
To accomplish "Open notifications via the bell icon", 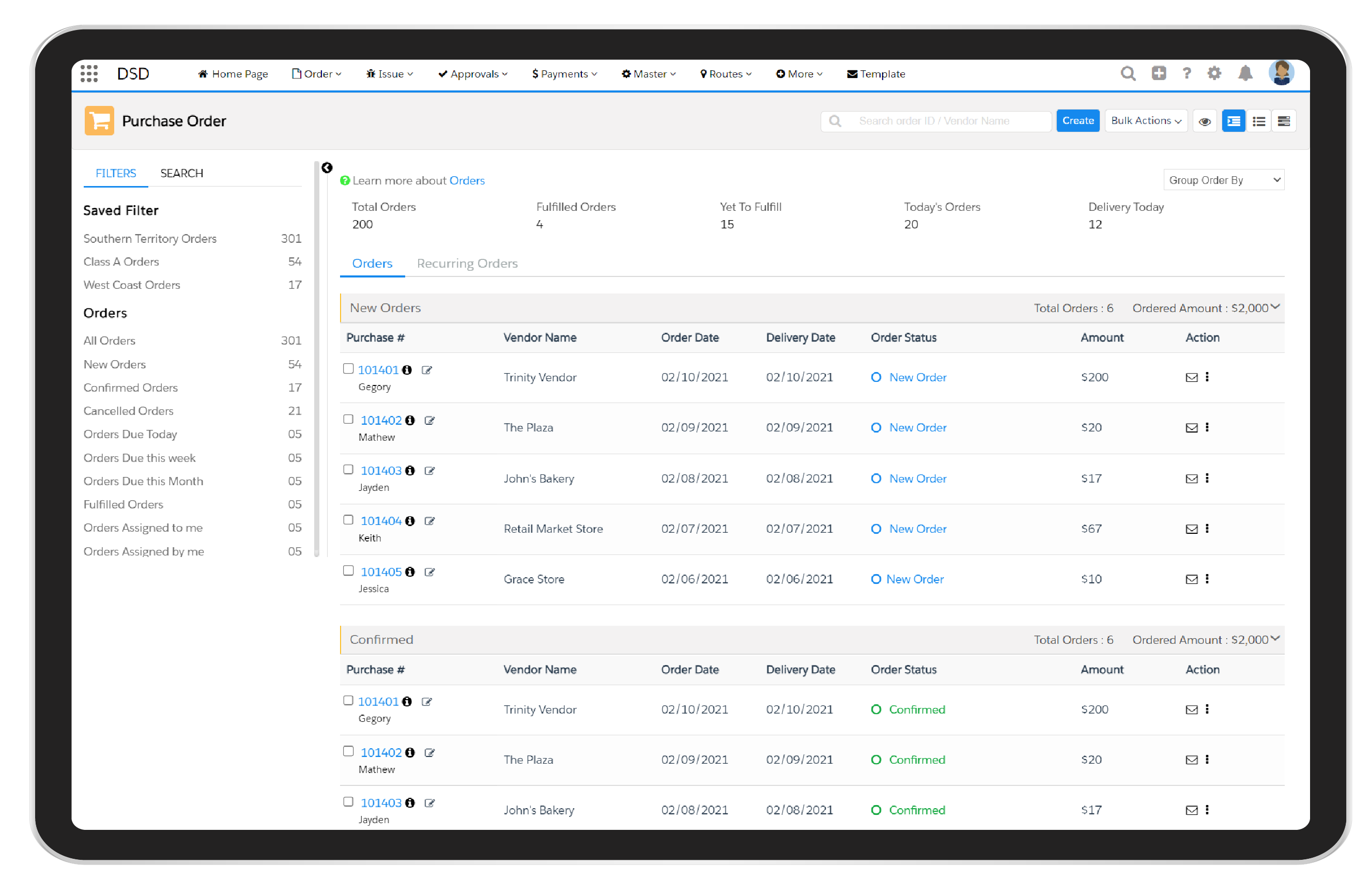I will [1245, 74].
